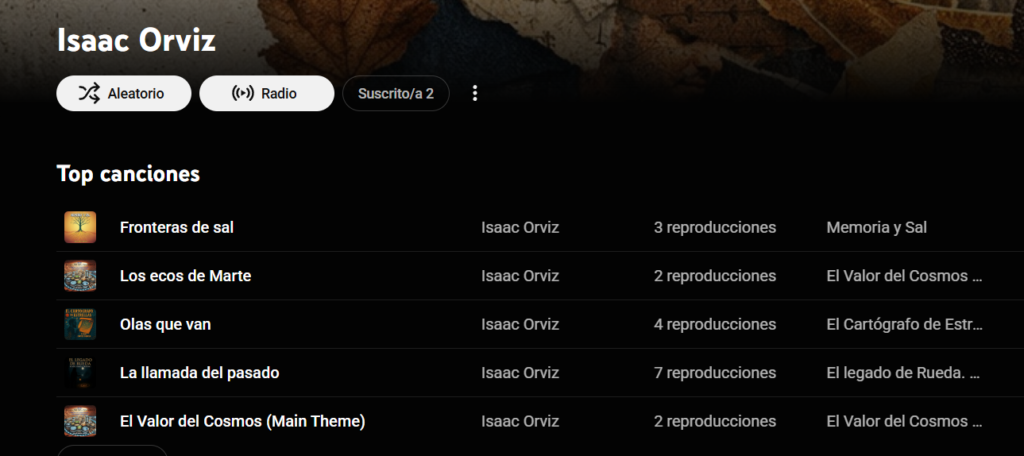
Task: Select La llamada del pasado song title
Action: [199, 373]
